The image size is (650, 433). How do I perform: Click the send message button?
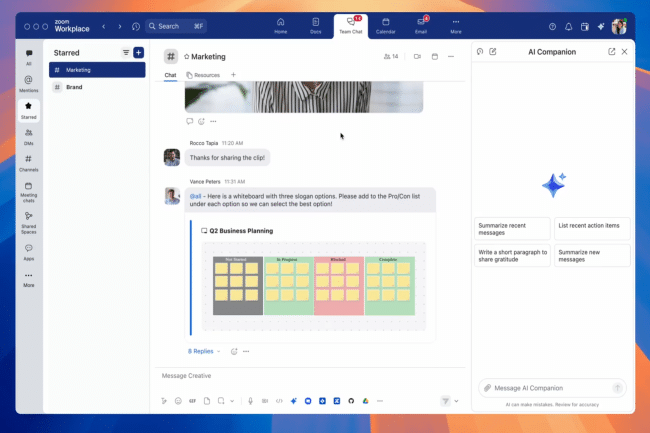click(x=445, y=401)
